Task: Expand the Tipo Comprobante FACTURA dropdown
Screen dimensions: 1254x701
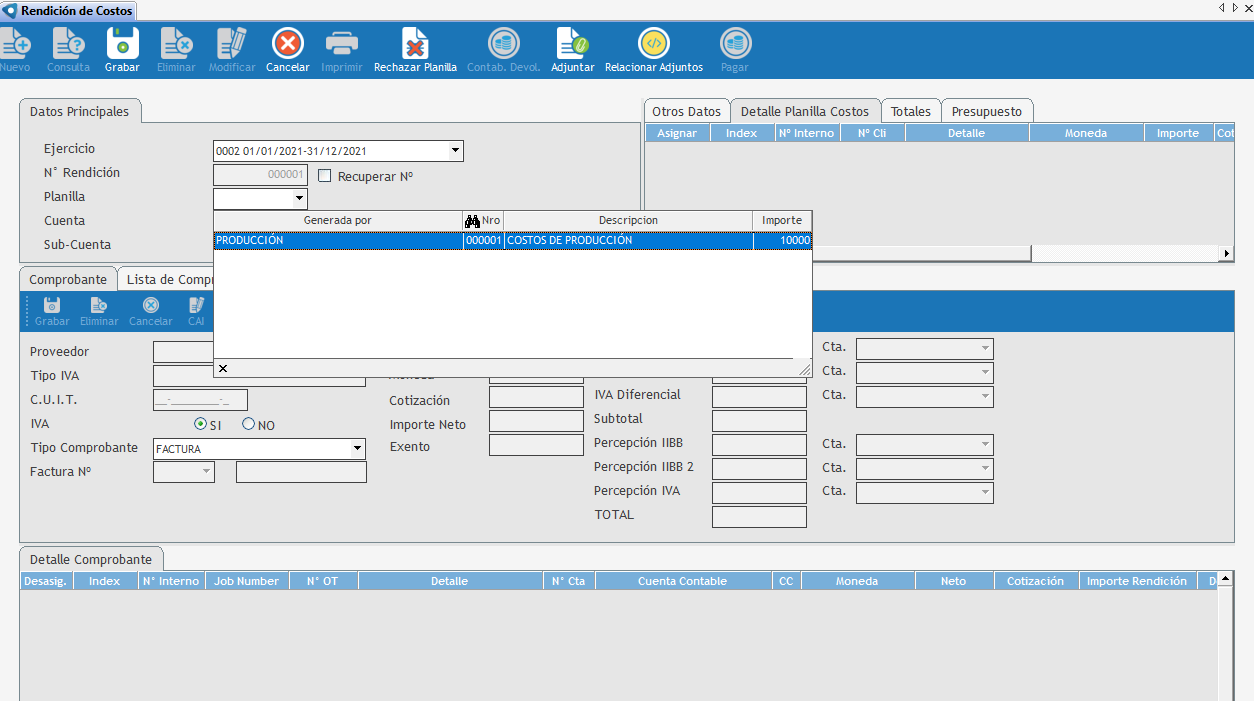Action: point(358,449)
